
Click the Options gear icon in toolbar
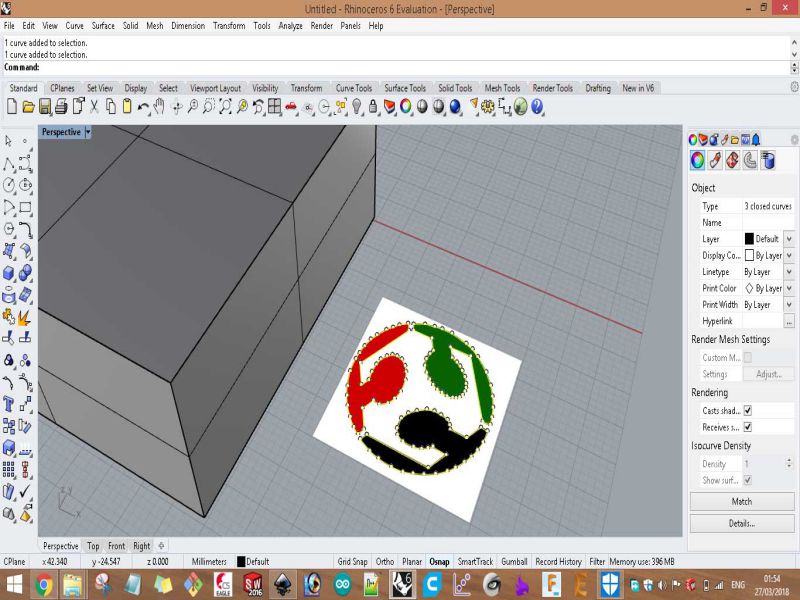tap(488, 107)
